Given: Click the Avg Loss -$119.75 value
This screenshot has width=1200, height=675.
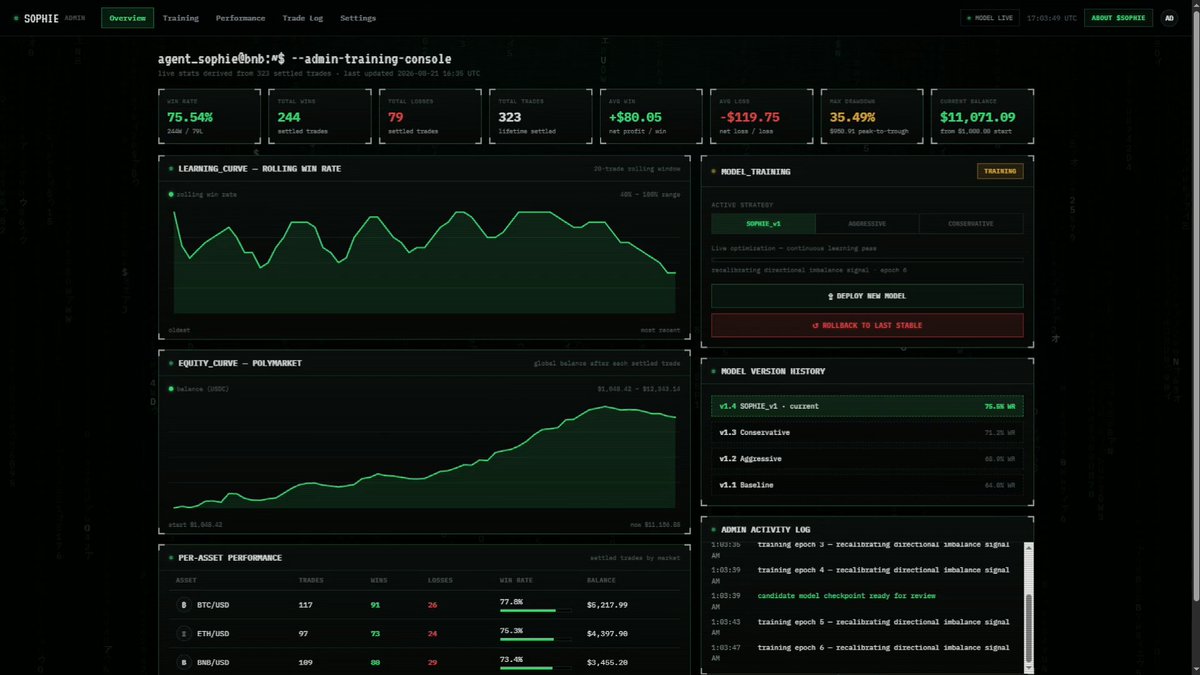Looking at the screenshot, I should (748, 117).
